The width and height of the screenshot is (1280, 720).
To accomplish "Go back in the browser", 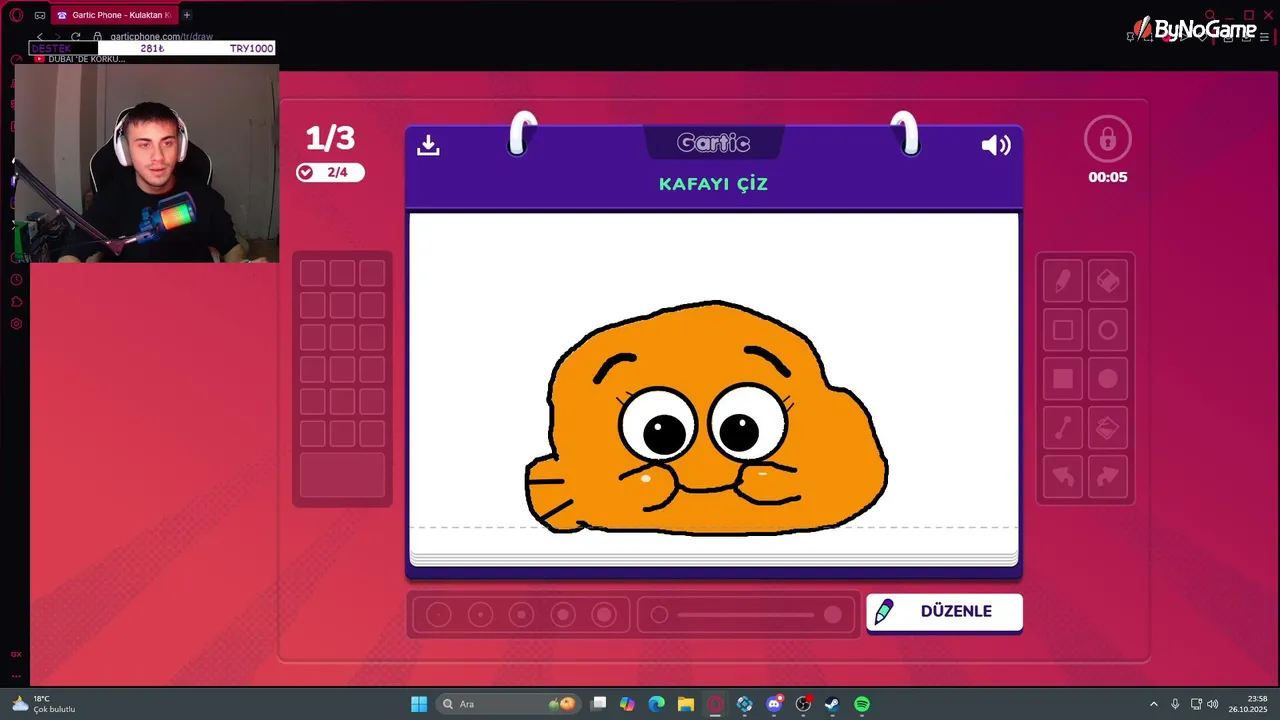I will (40, 37).
